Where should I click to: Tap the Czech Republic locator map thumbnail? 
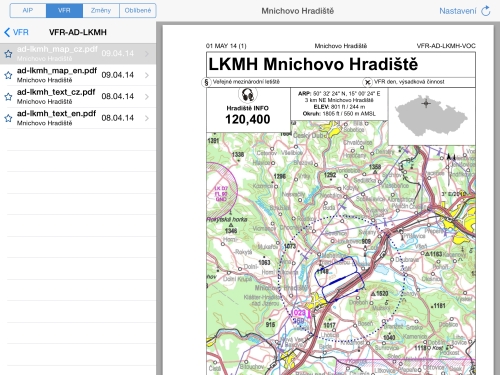tap(432, 116)
